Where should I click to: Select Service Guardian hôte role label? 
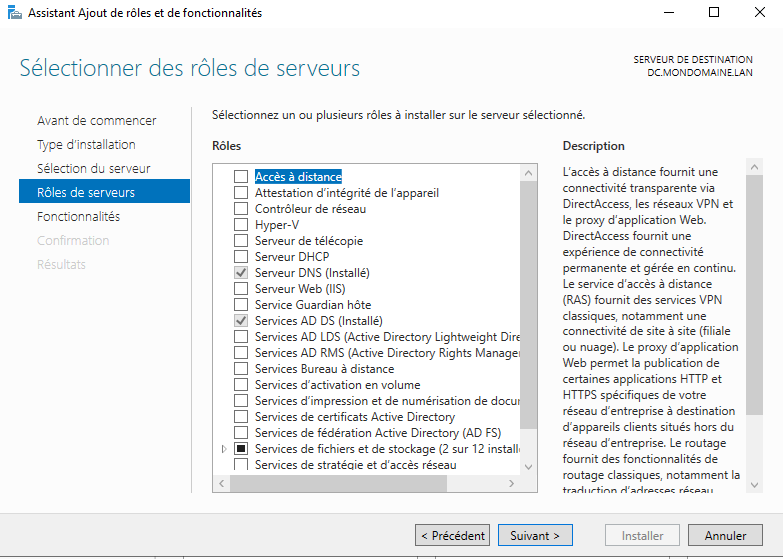pyautogui.click(x=313, y=305)
